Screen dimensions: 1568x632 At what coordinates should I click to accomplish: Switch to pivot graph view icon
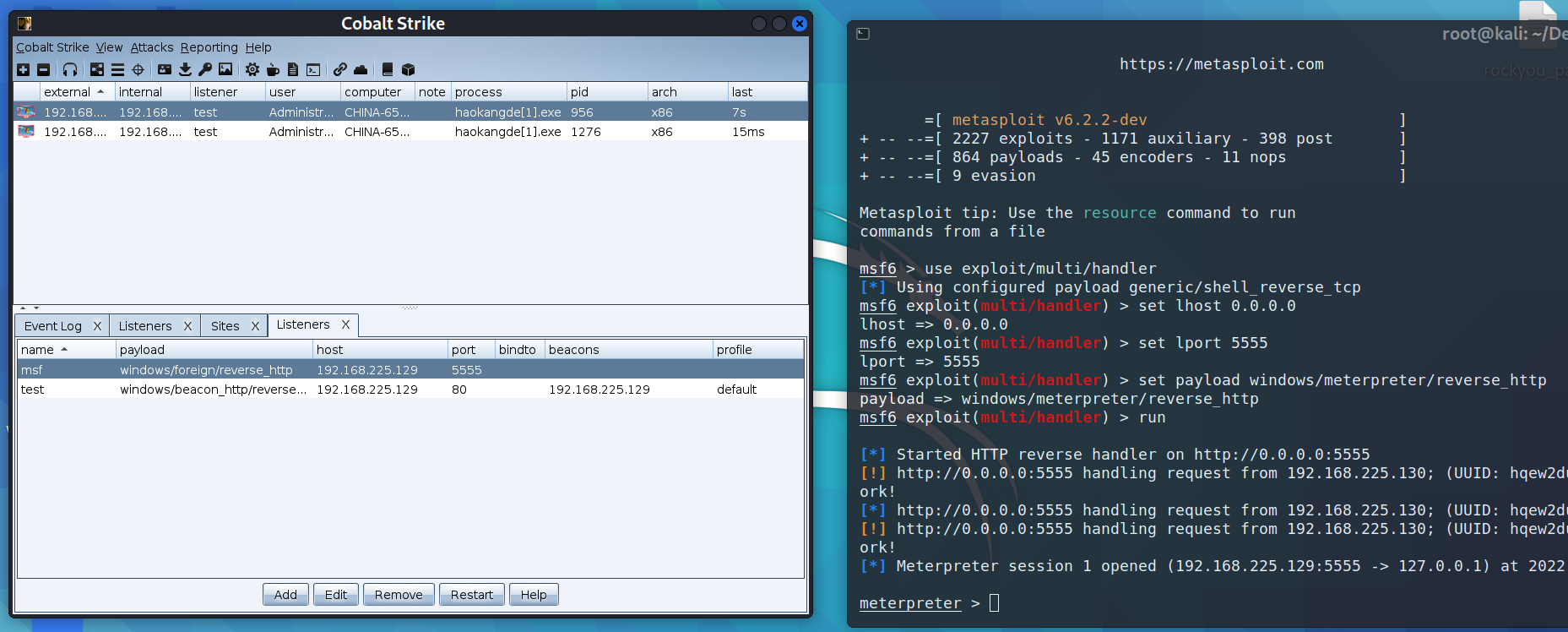click(x=97, y=70)
